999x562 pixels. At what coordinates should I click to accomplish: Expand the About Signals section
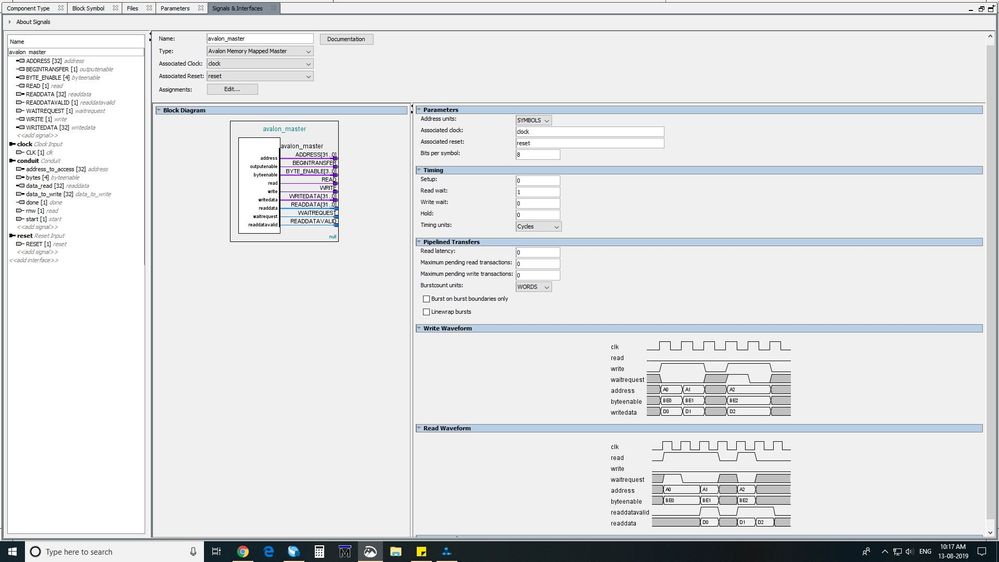click(x=11, y=22)
